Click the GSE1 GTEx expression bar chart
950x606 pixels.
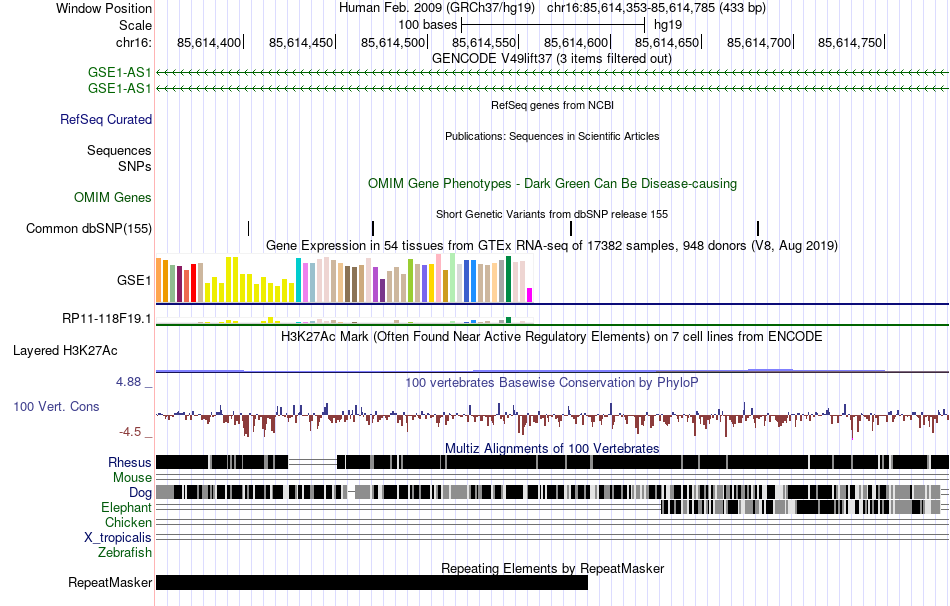(344, 278)
